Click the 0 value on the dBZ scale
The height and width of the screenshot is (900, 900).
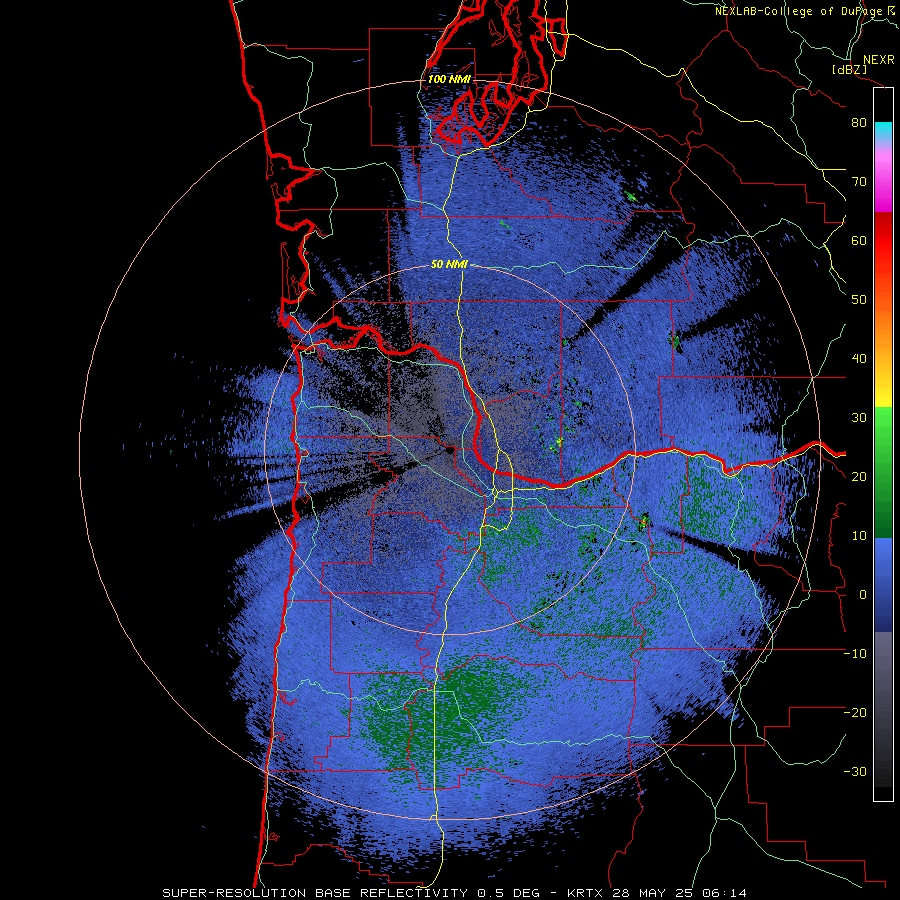coord(863,595)
